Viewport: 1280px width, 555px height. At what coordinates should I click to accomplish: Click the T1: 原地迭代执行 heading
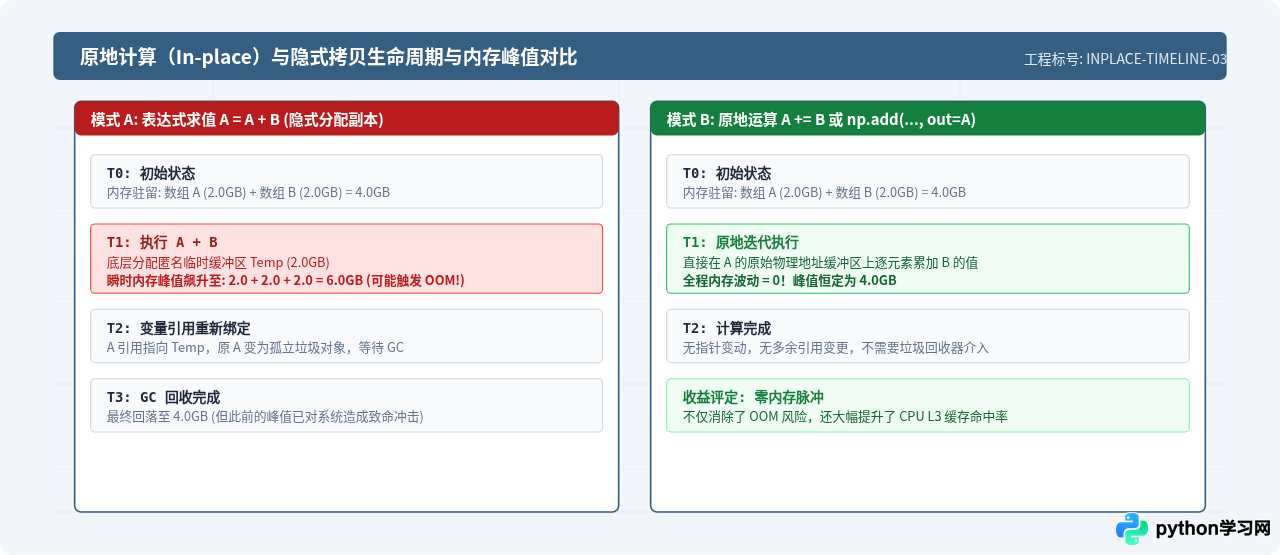click(x=741, y=242)
